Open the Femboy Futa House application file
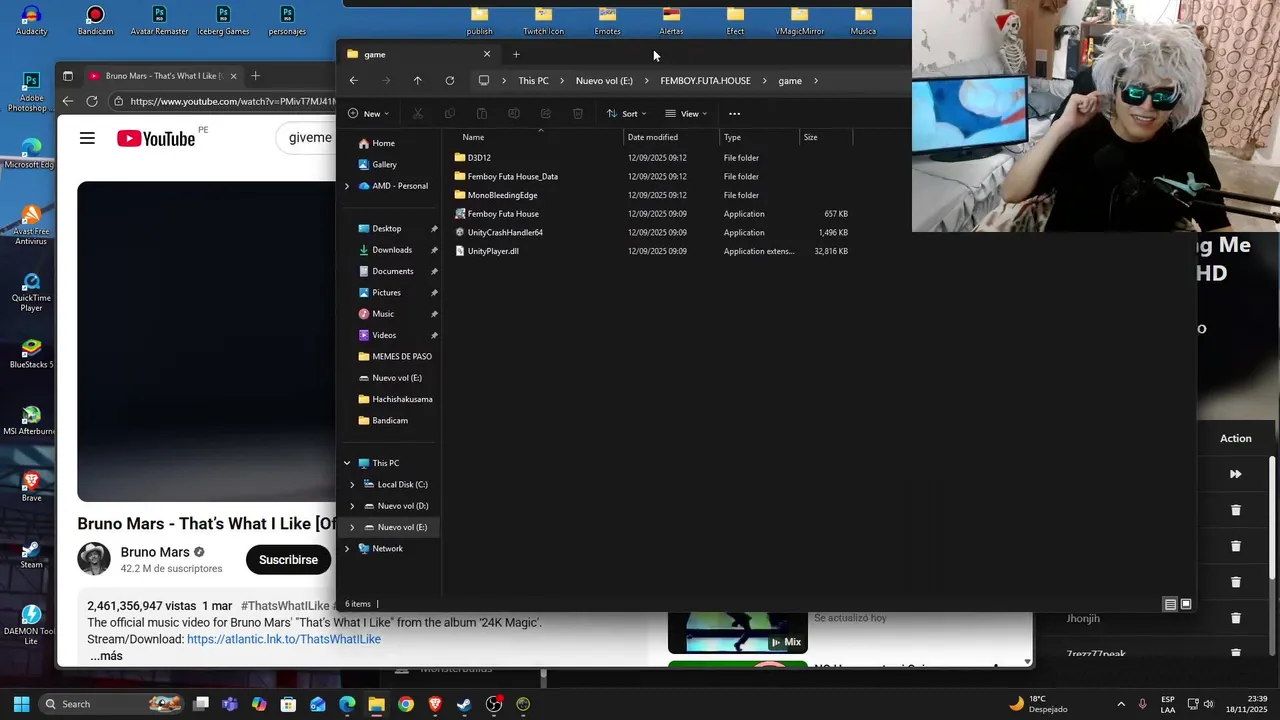The image size is (1280, 720). [503, 214]
